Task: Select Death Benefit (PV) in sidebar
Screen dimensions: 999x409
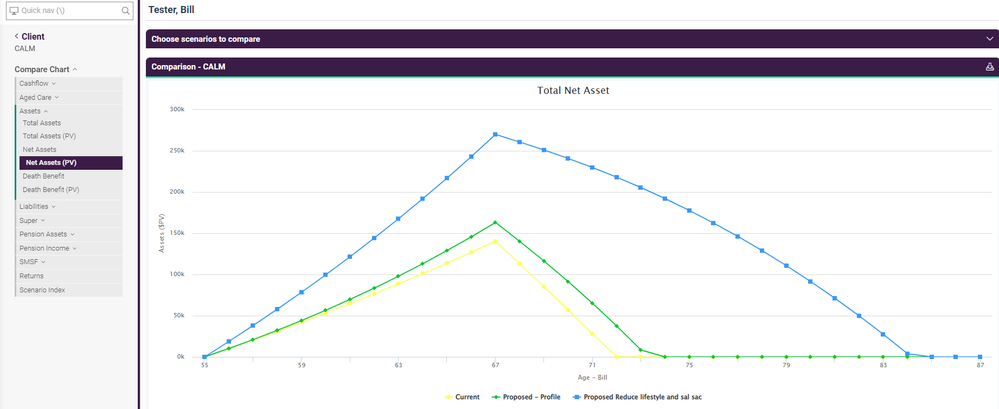Action: click(50, 189)
